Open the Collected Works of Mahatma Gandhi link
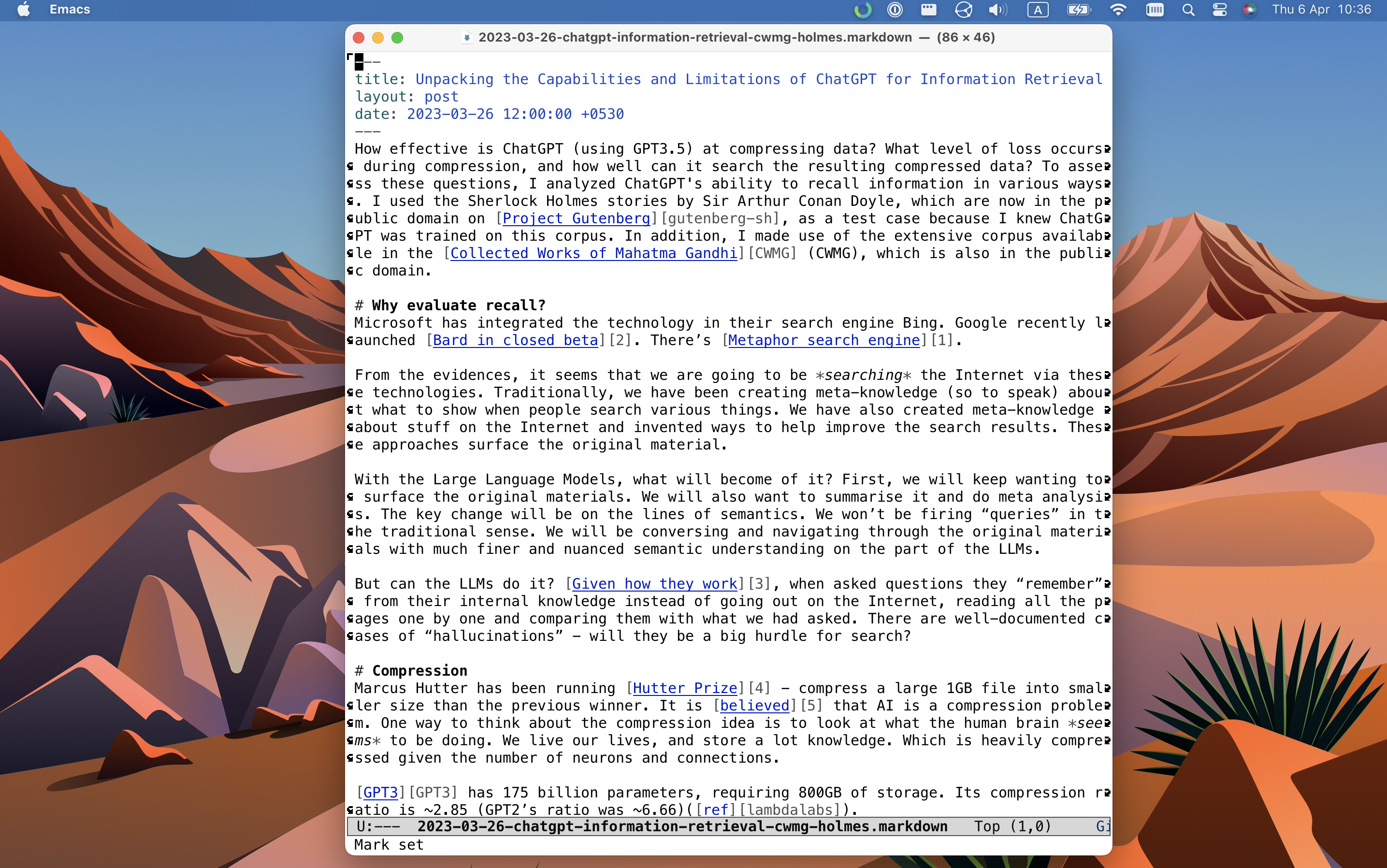 pos(593,253)
